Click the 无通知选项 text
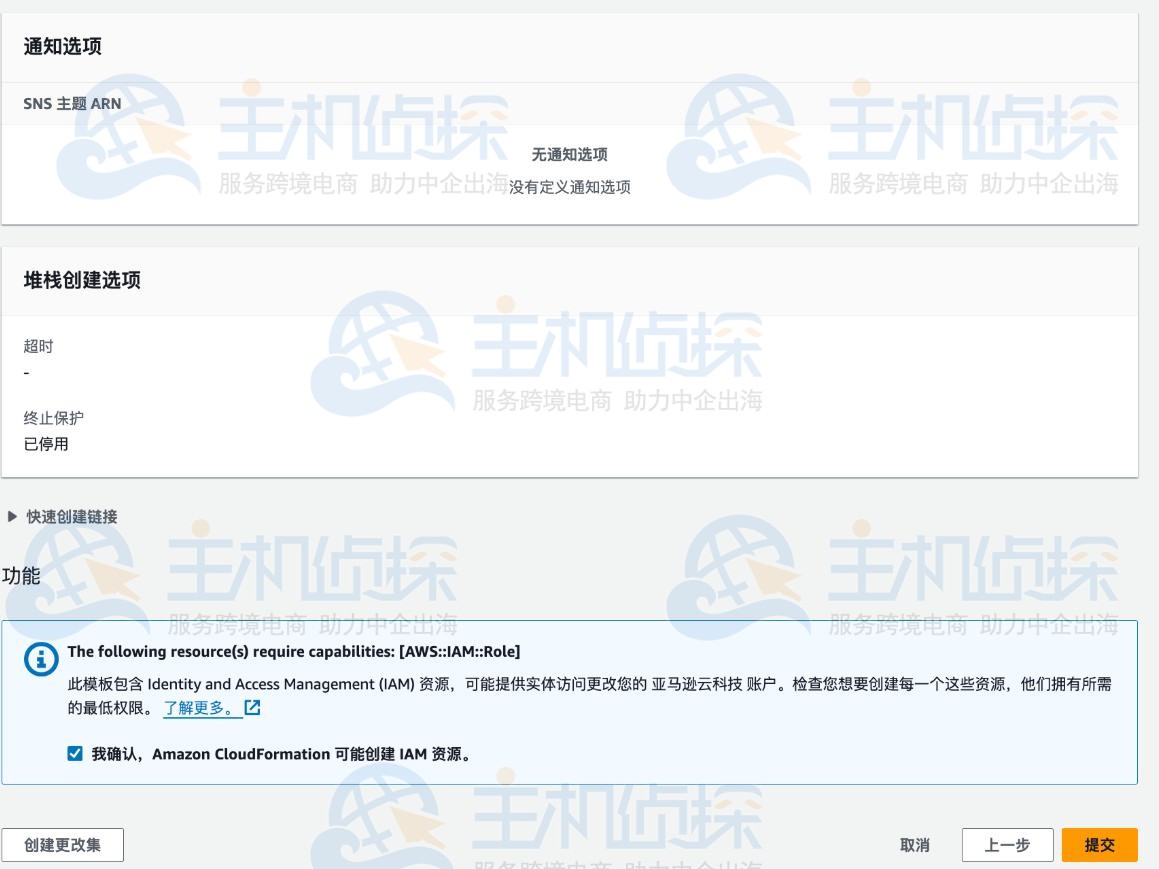Viewport: 1159px width, 869px height. pyautogui.click(x=569, y=154)
